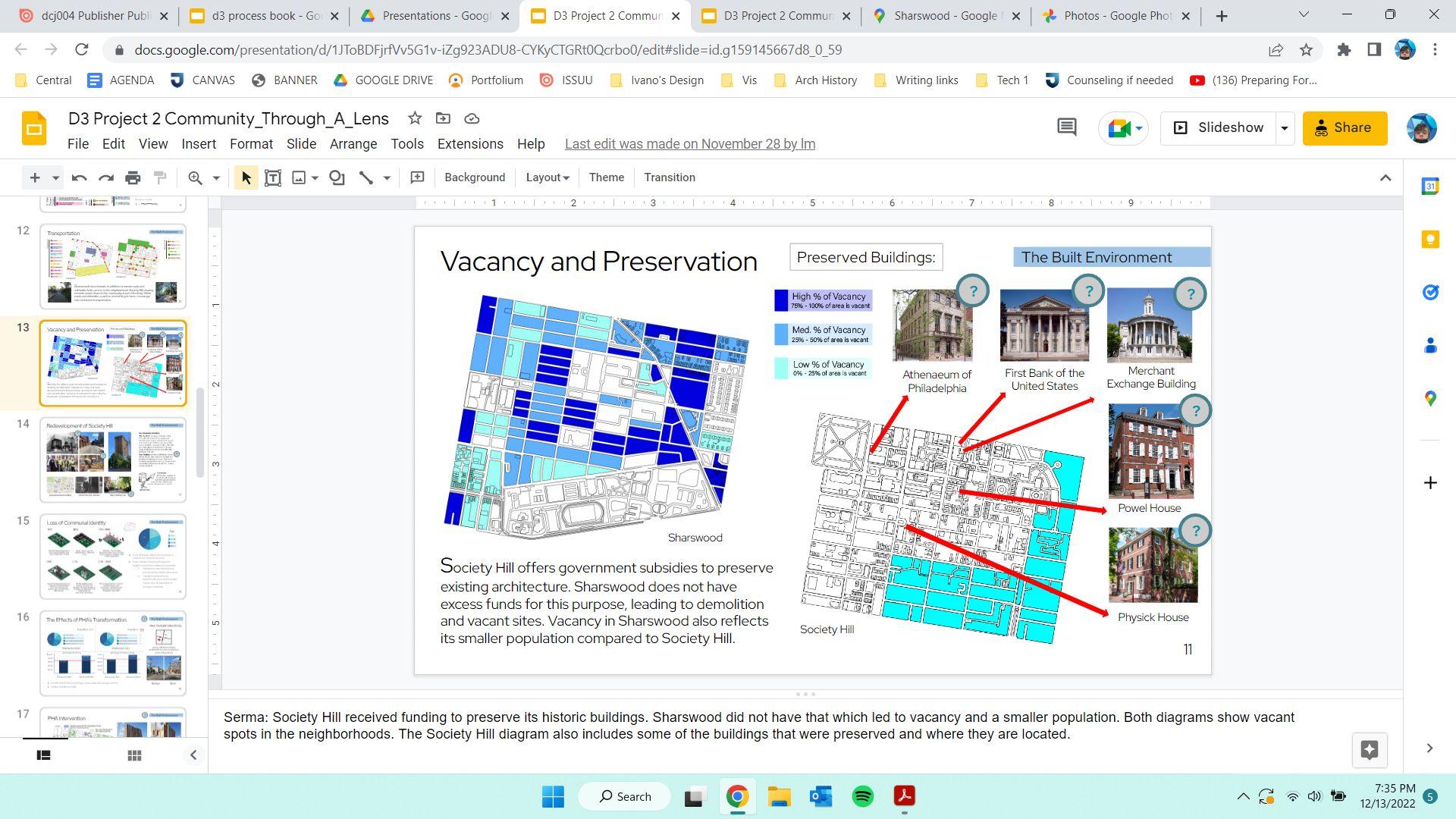Click the add comment toolbar icon
The height and width of the screenshot is (819, 1456).
(417, 177)
